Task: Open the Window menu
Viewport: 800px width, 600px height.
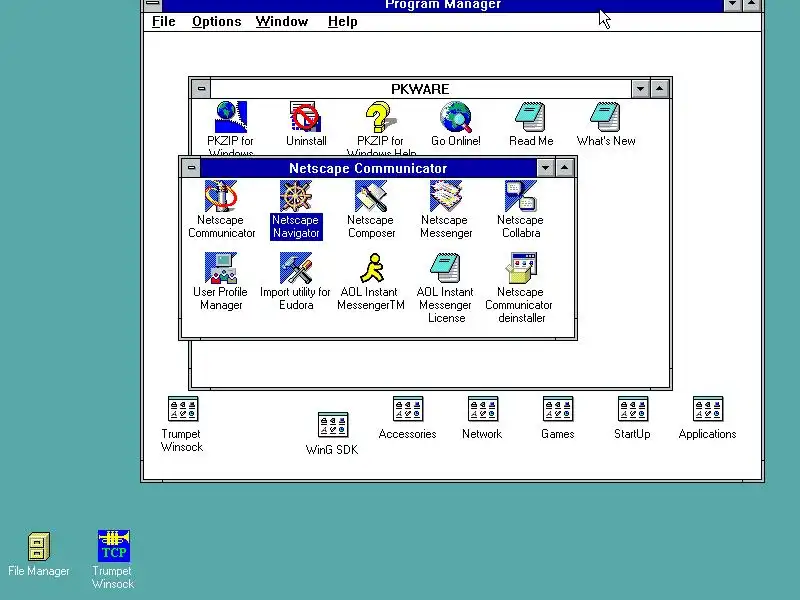Action: (x=282, y=22)
